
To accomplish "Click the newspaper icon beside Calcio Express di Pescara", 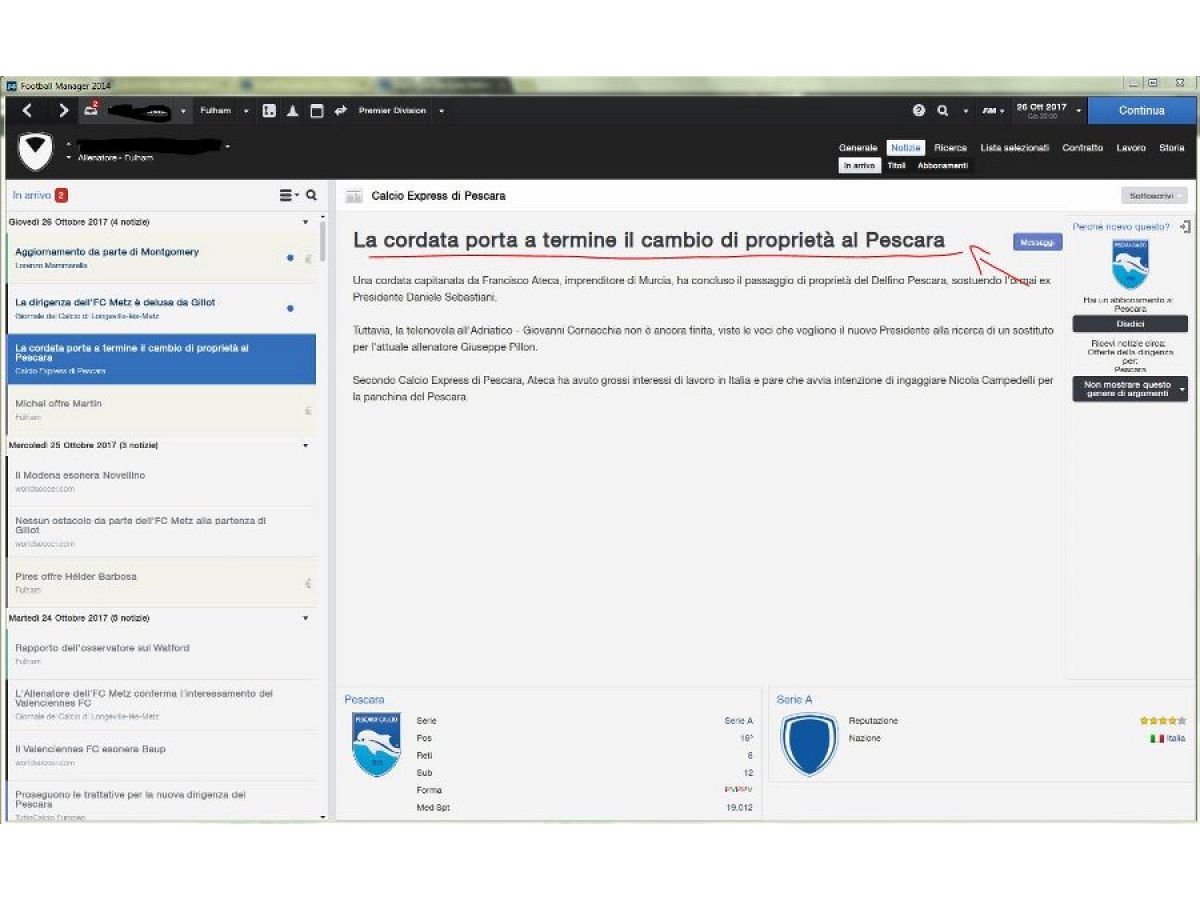I will pos(353,196).
